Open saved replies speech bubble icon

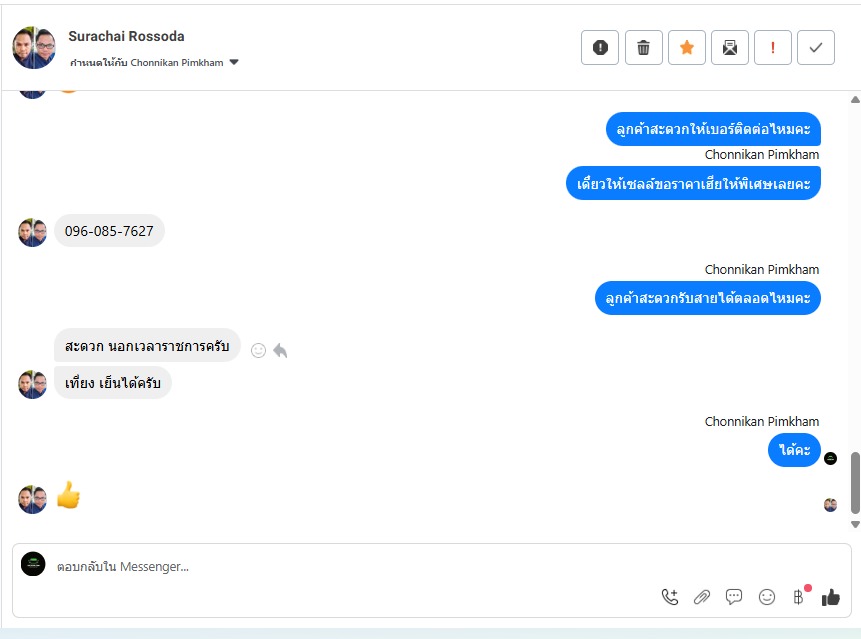(734, 597)
